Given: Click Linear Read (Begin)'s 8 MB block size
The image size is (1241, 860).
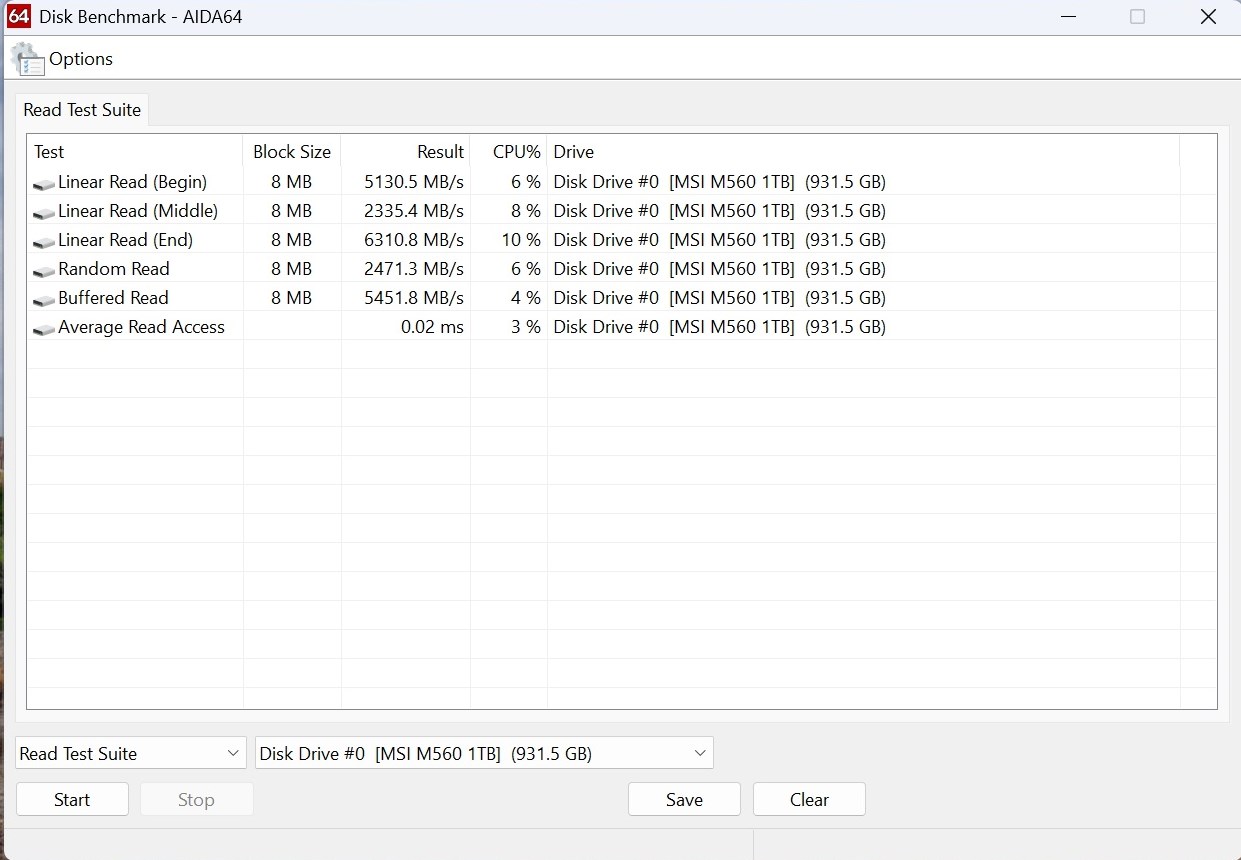Looking at the screenshot, I should coord(291,182).
